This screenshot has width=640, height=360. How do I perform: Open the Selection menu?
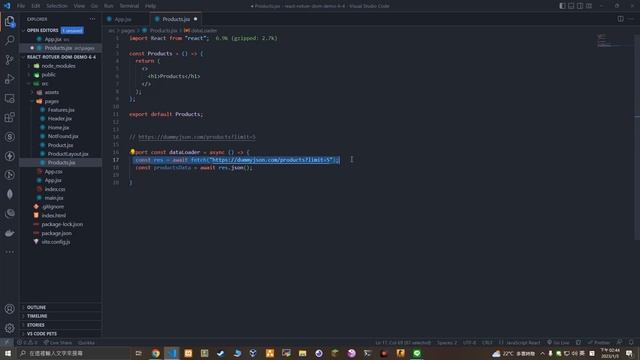[57, 6]
